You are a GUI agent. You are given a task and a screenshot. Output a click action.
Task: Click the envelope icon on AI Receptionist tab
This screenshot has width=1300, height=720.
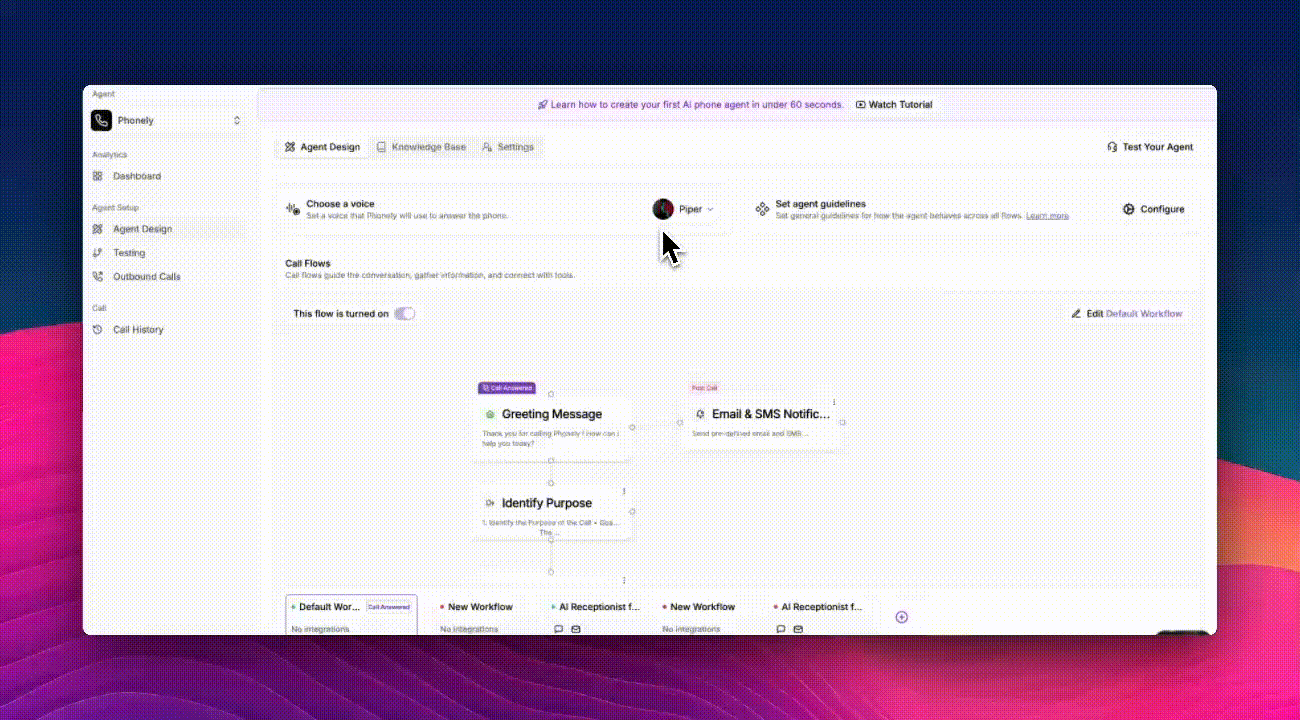point(575,629)
